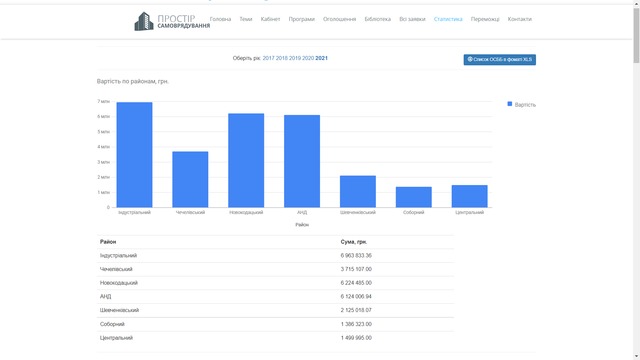This screenshot has width=640, height=360.
Task: Open the Головна menu item
Action: point(220,19)
